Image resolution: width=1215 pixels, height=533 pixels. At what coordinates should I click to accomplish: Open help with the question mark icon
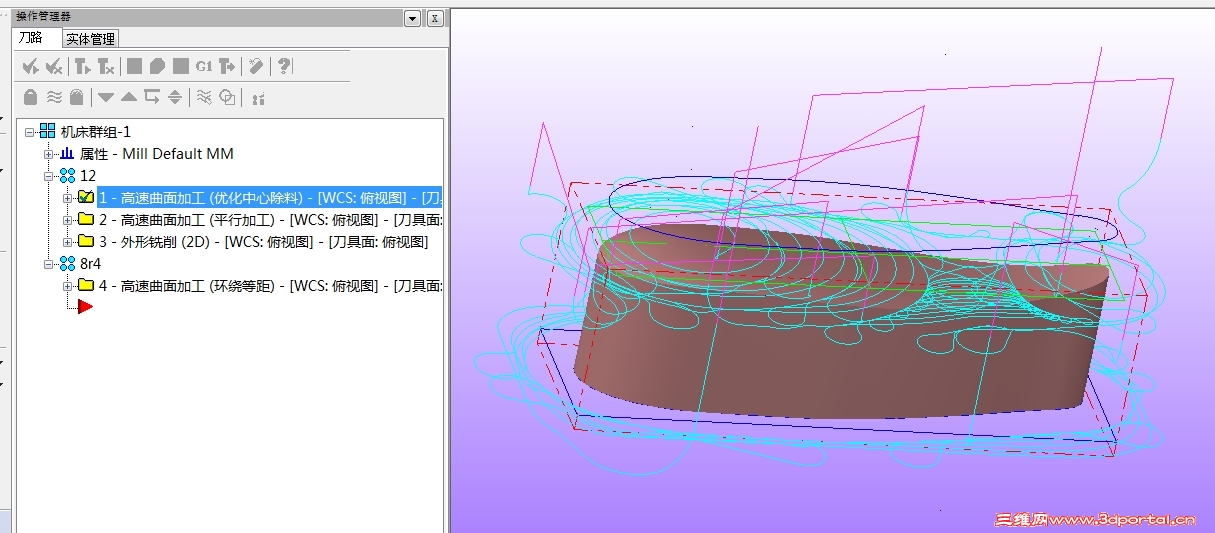pyautogui.click(x=285, y=66)
